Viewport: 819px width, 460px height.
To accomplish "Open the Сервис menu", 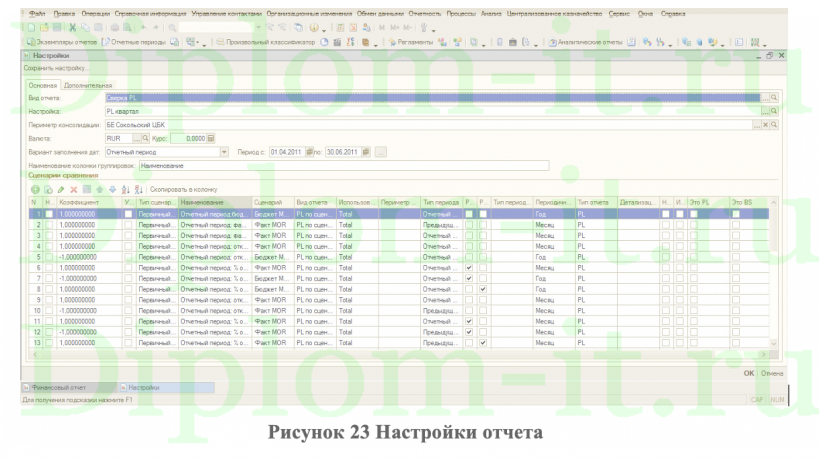I will [619, 14].
